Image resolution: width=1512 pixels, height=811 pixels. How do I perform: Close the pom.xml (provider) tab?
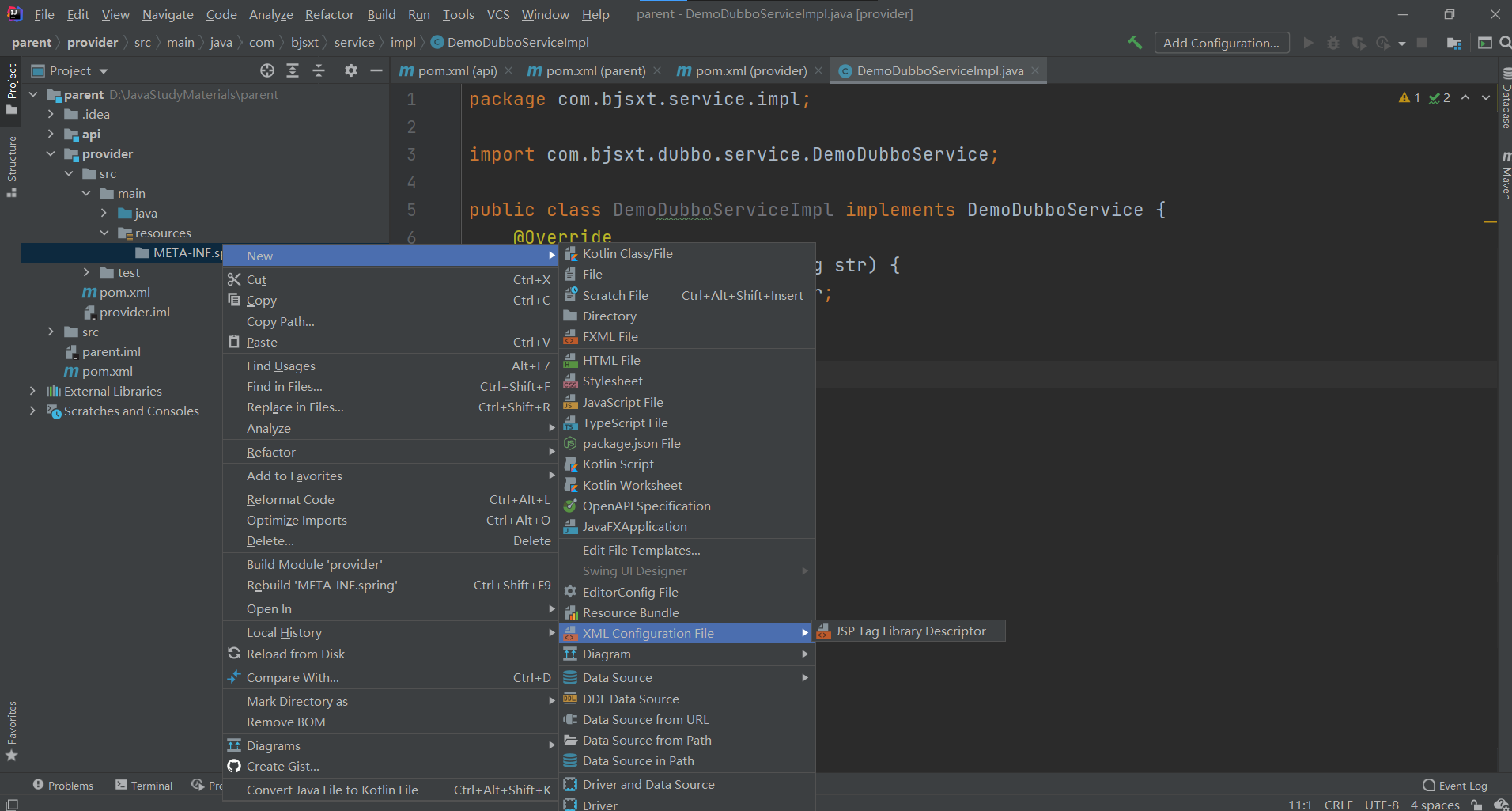pos(818,70)
